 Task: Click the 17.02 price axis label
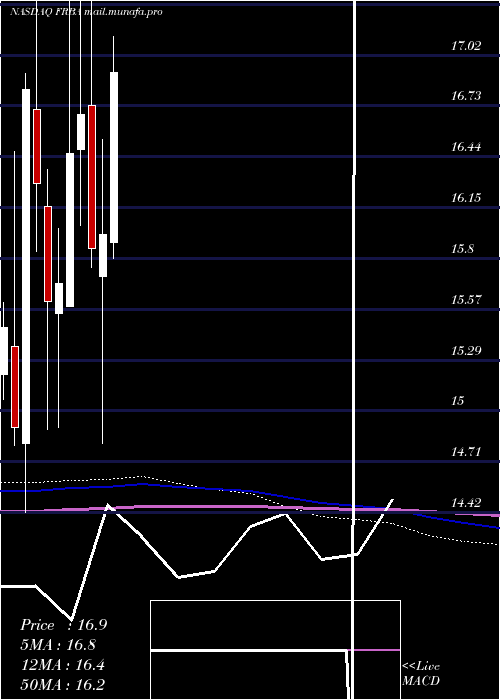[x=466, y=46]
